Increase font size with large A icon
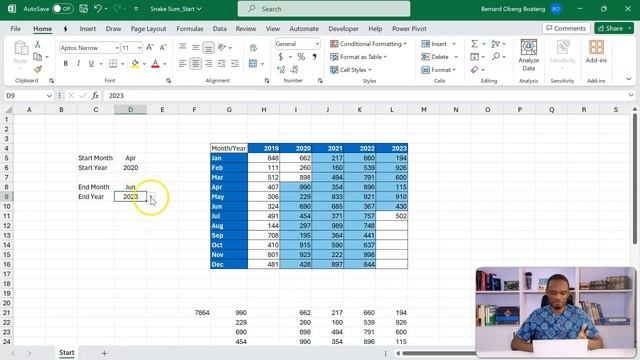The image size is (640, 360). click(x=150, y=48)
